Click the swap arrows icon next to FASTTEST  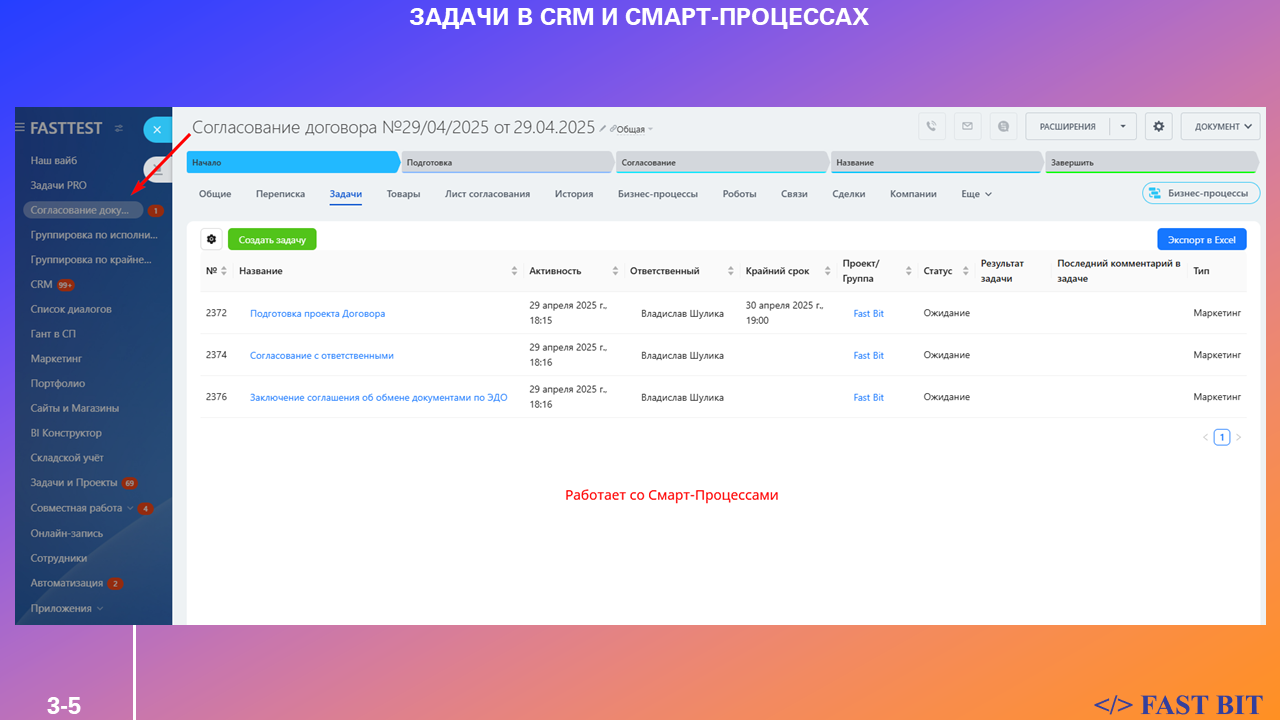pyautogui.click(x=119, y=128)
